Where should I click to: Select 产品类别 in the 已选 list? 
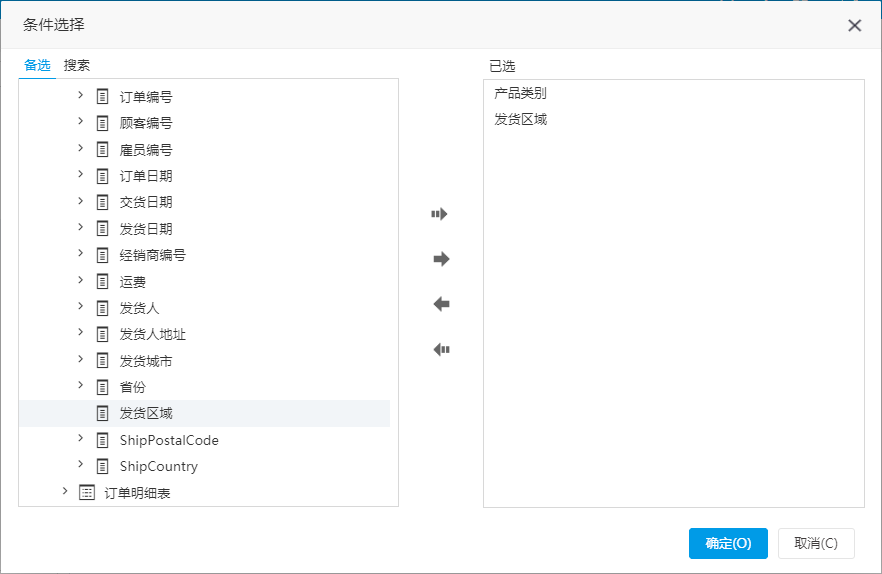[x=520, y=93]
